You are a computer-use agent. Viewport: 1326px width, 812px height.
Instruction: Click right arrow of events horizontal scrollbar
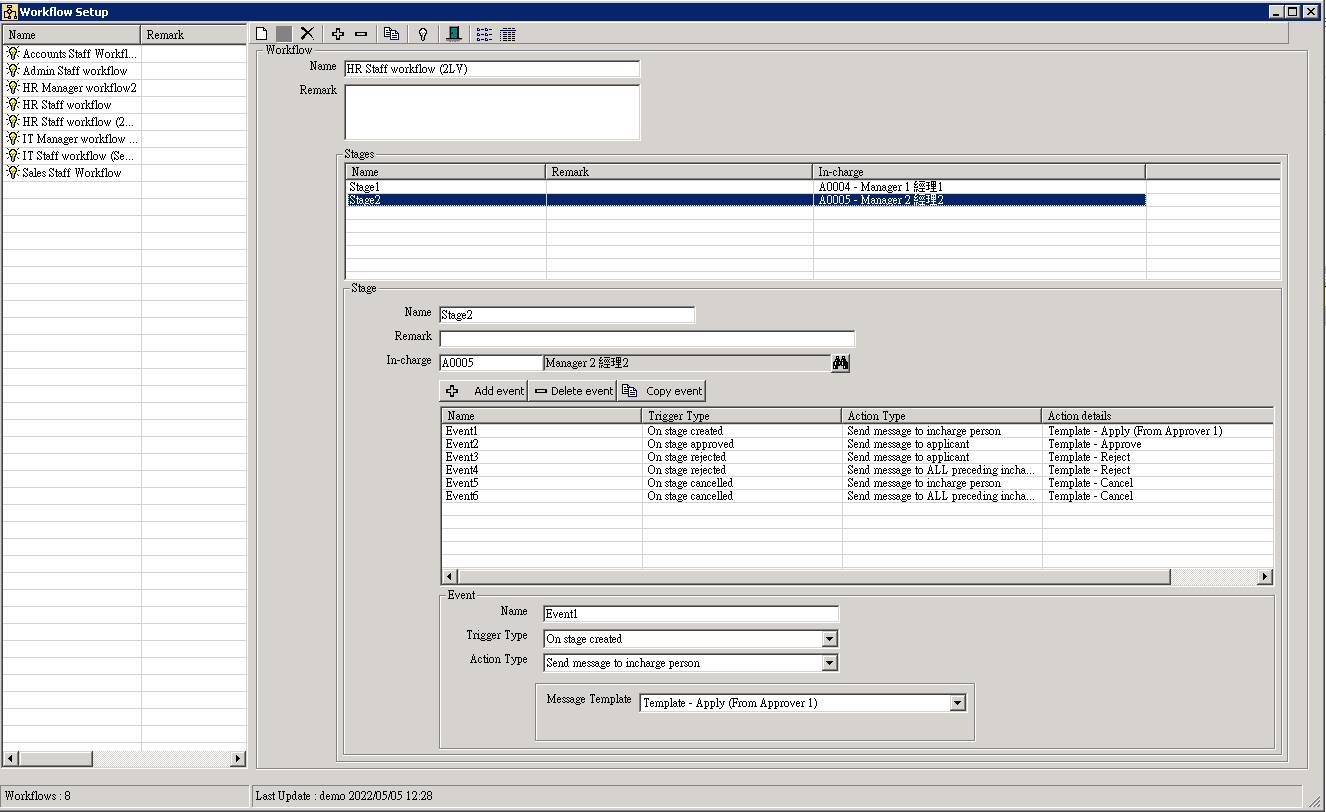[1265, 577]
